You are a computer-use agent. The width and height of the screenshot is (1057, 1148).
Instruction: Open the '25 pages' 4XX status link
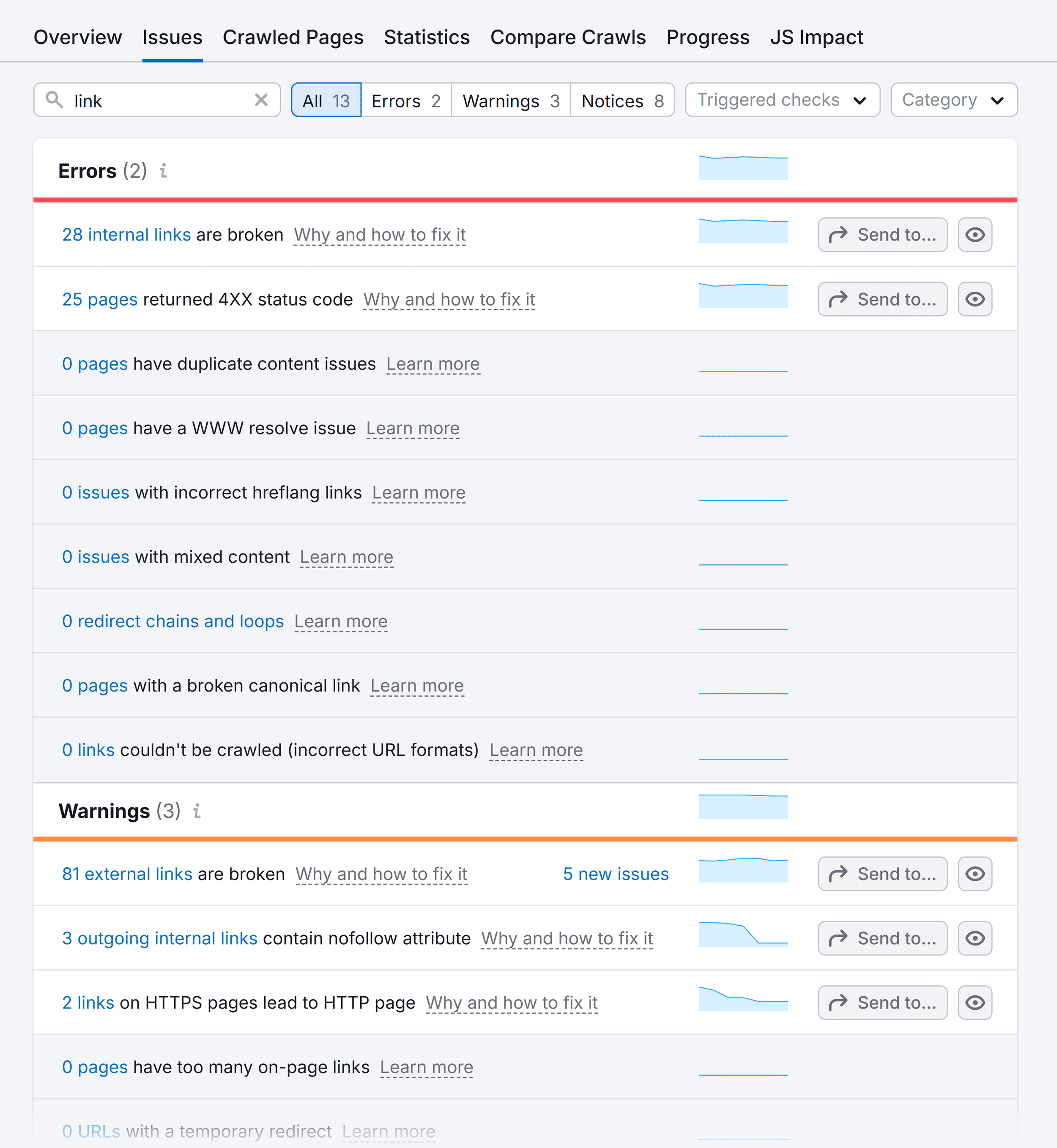pyautogui.click(x=99, y=300)
